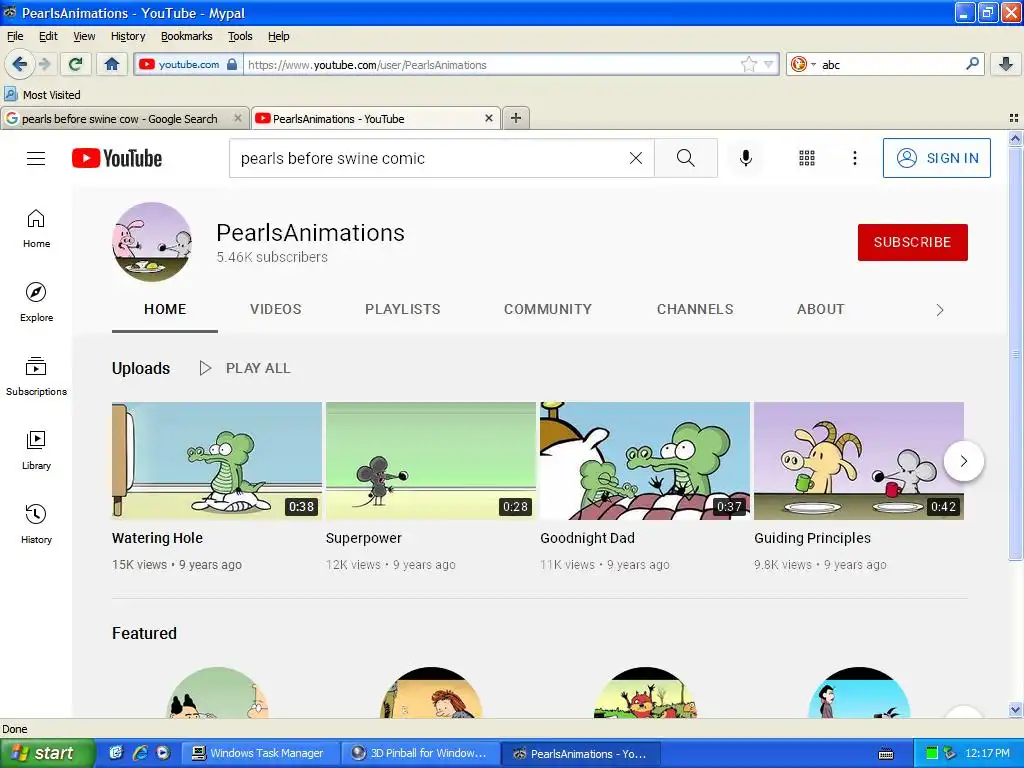
Task: Click the YouTube logo
Action: 116,158
